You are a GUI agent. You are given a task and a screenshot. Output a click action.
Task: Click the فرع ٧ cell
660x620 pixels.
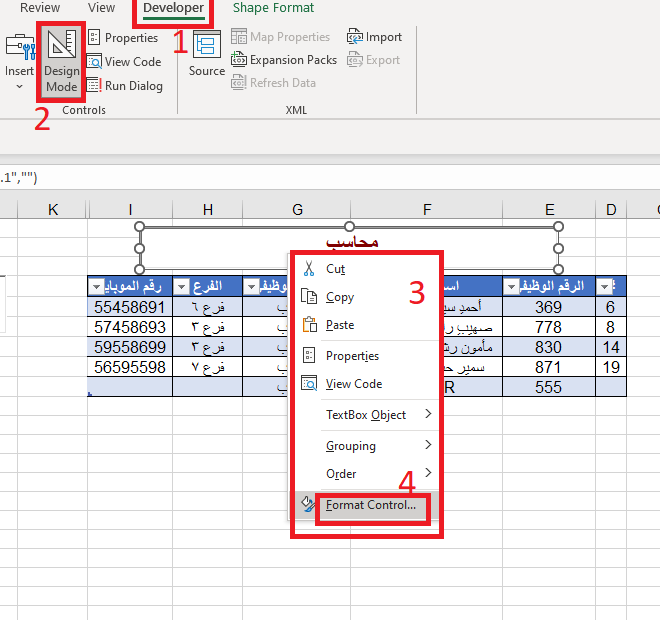click(x=208, y=367)
